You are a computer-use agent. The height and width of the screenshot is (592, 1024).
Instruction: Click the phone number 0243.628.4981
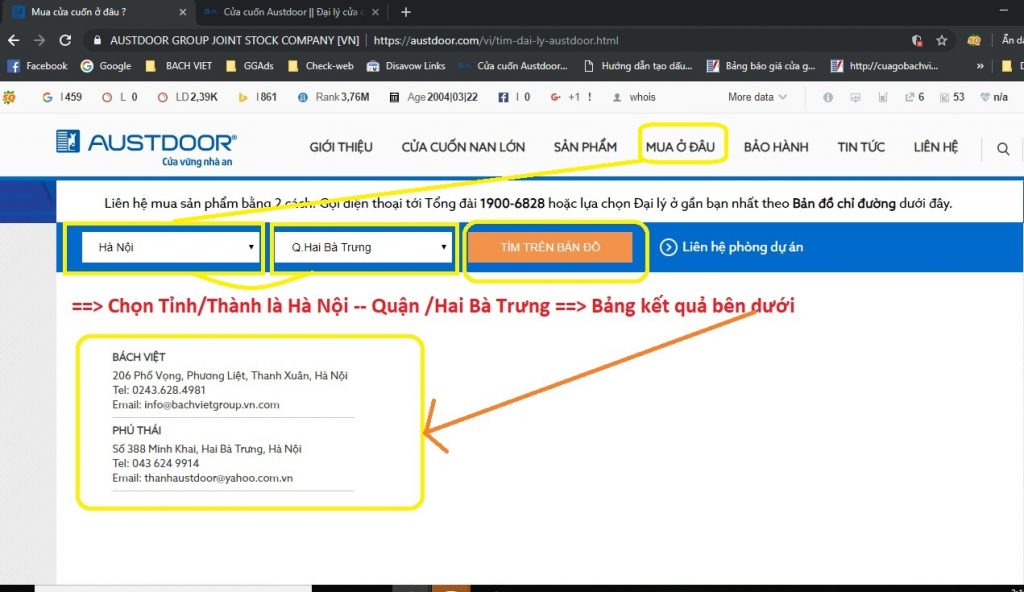168,390
